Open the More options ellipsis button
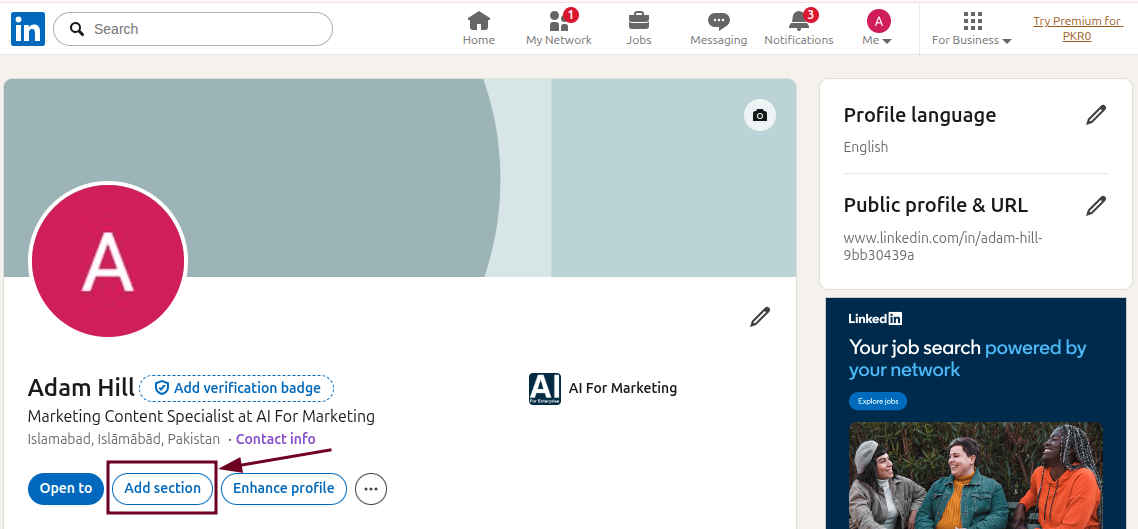The image size is (1138, 529). (371, 489)
